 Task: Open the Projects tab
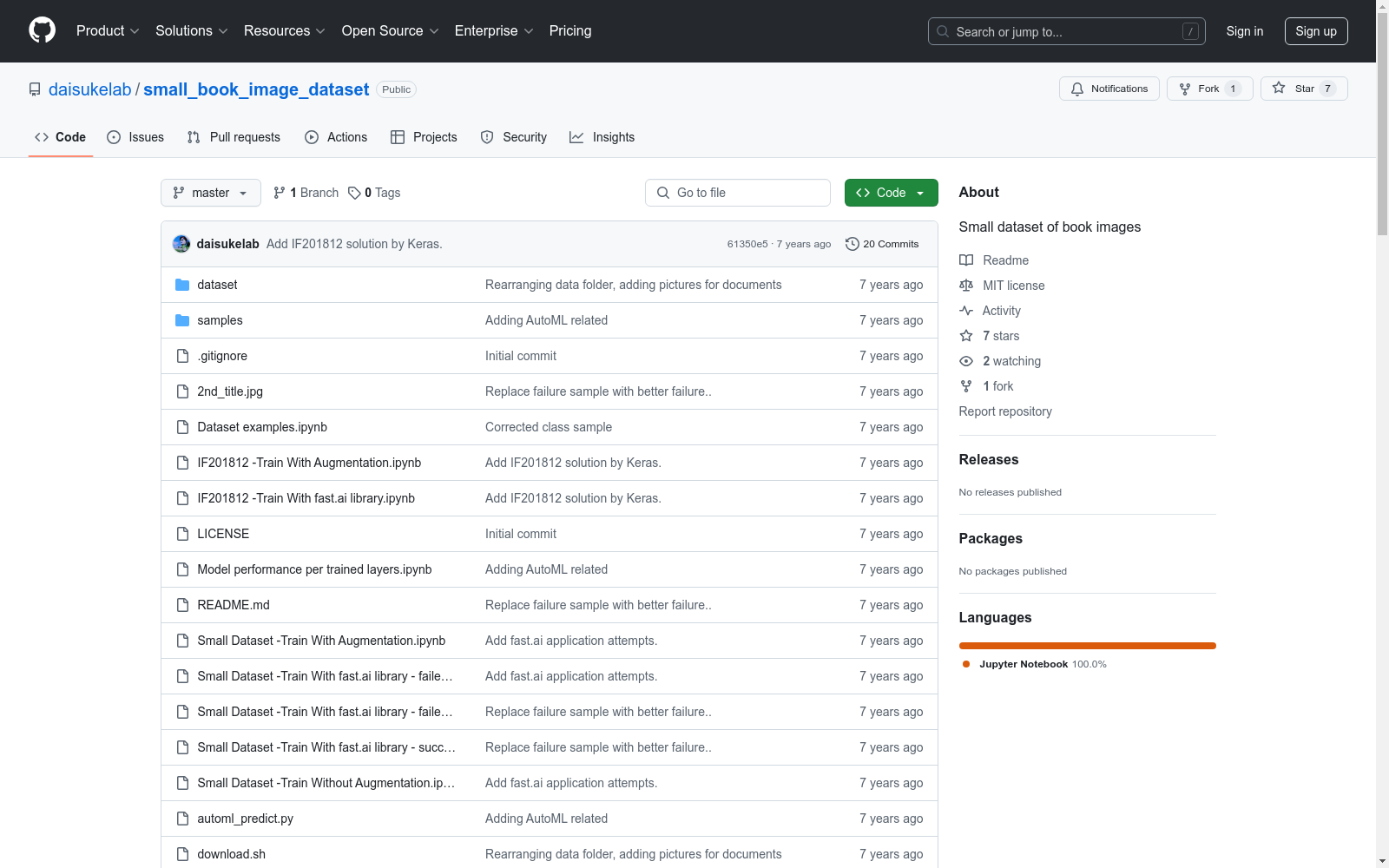[x=424, y=137]
